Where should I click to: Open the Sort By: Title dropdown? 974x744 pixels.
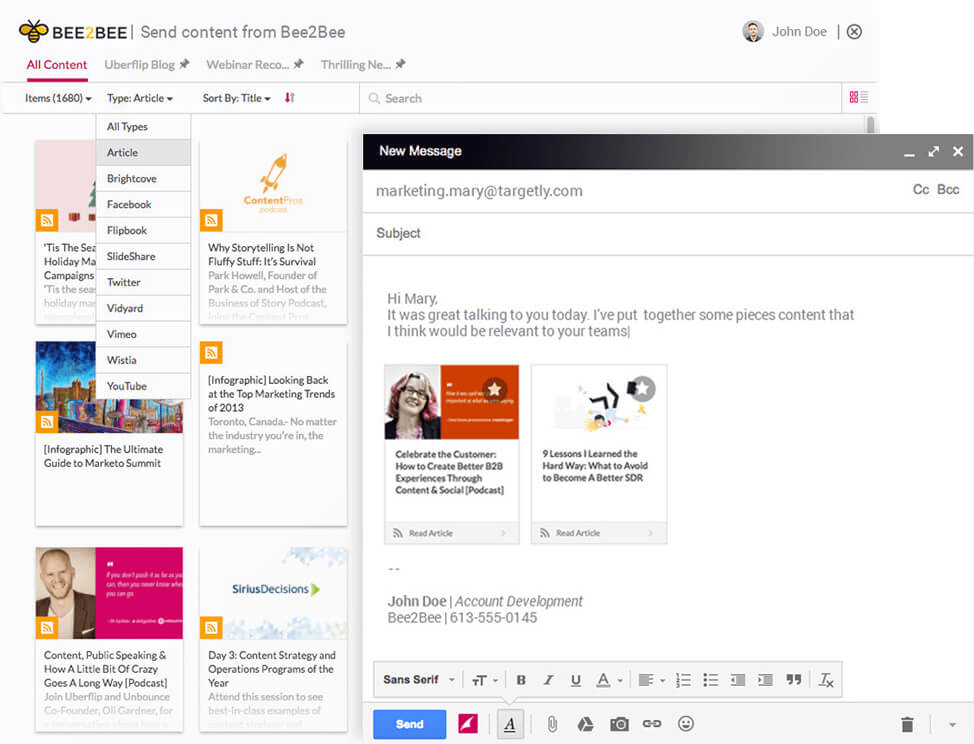[236, 98]
